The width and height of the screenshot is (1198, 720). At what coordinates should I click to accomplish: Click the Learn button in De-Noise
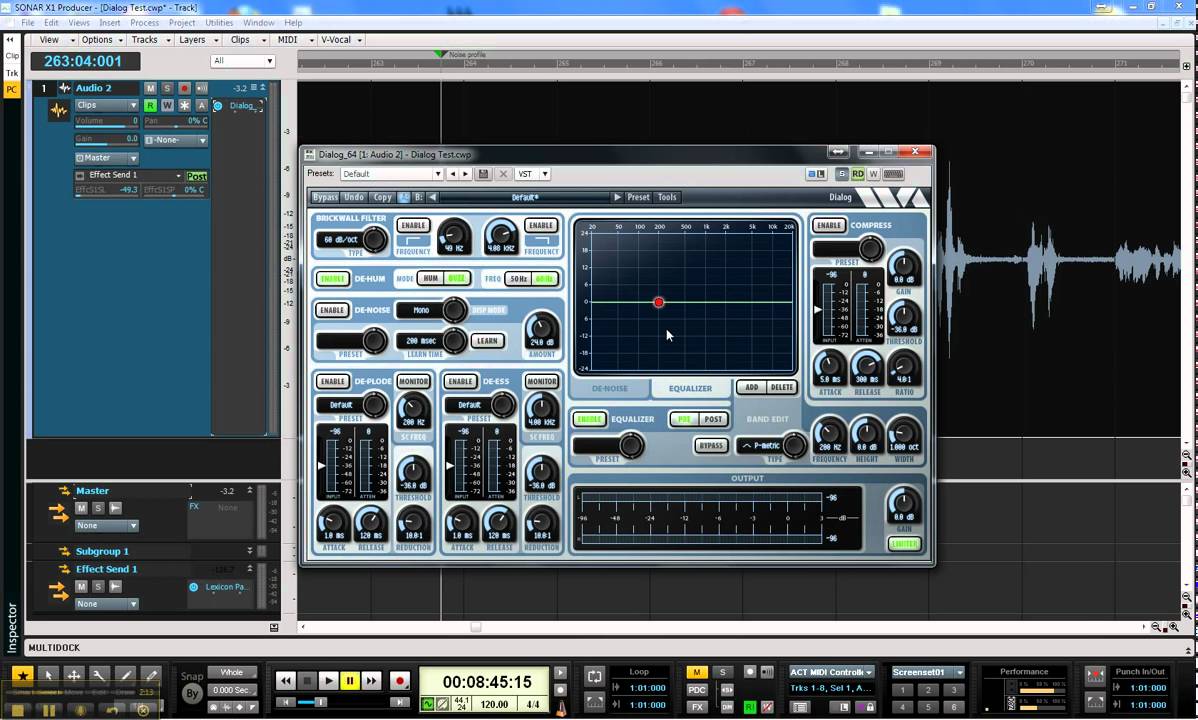point(487,341)
